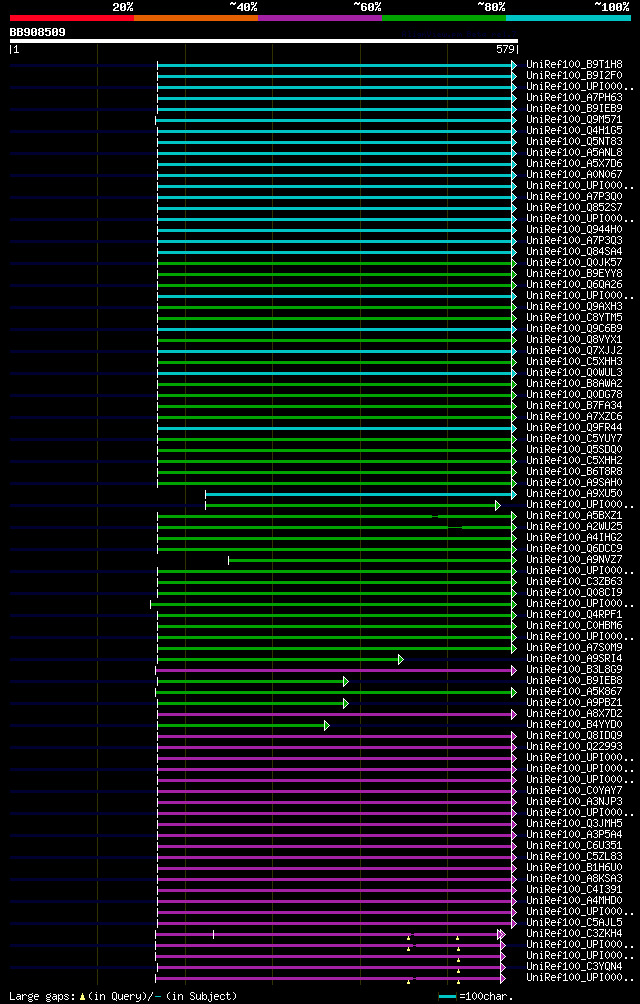Open hit UniRef100_A7S0M9
Viewport: 640px width, 1004px height.
574,647
